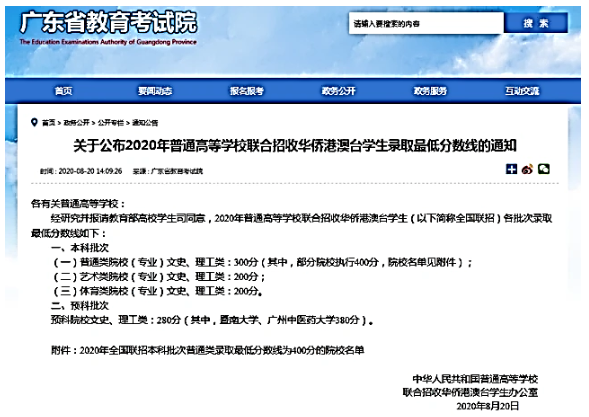Select 互动交流 in the navigation bar
This screenshot has width=589, height=417.
click(x=522, y=91)
